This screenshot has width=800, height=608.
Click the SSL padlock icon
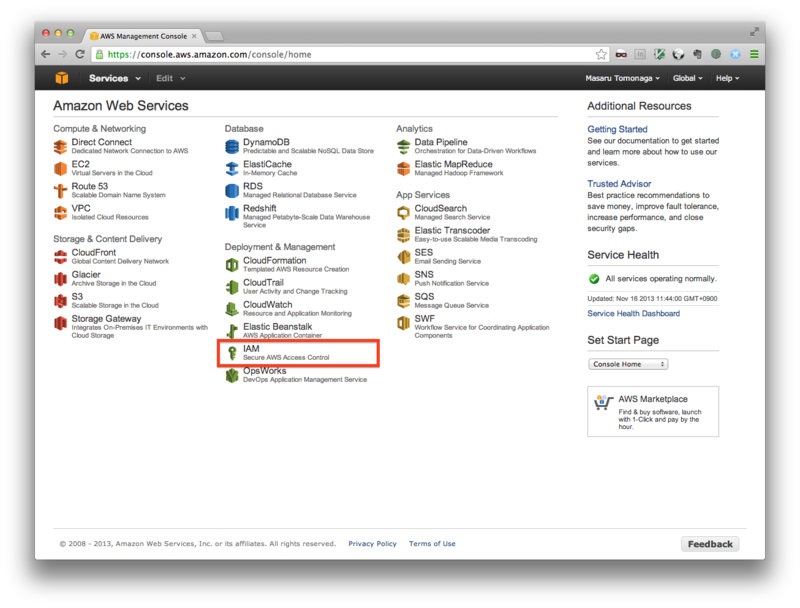click(99, 54)
